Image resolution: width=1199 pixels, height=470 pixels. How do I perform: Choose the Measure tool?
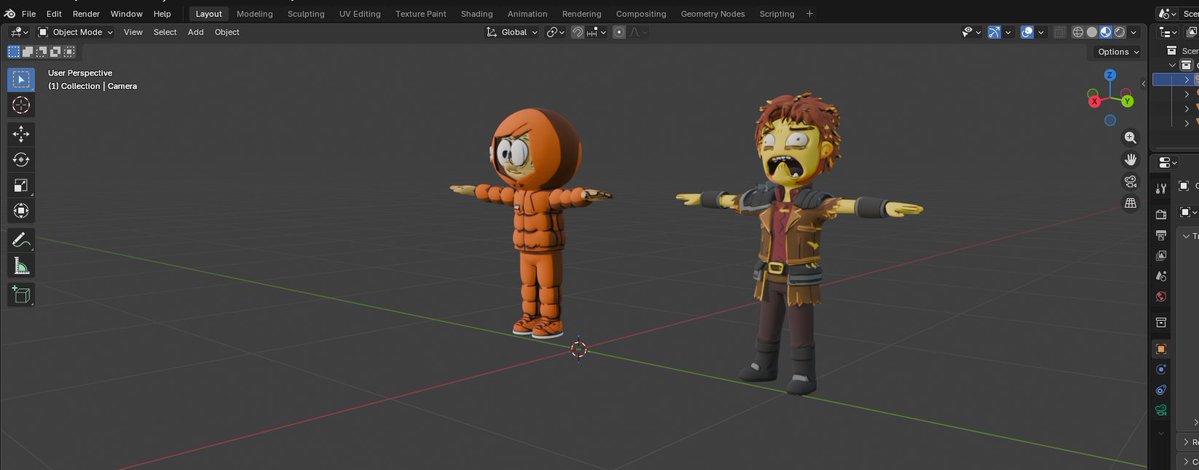pos(21,266)
